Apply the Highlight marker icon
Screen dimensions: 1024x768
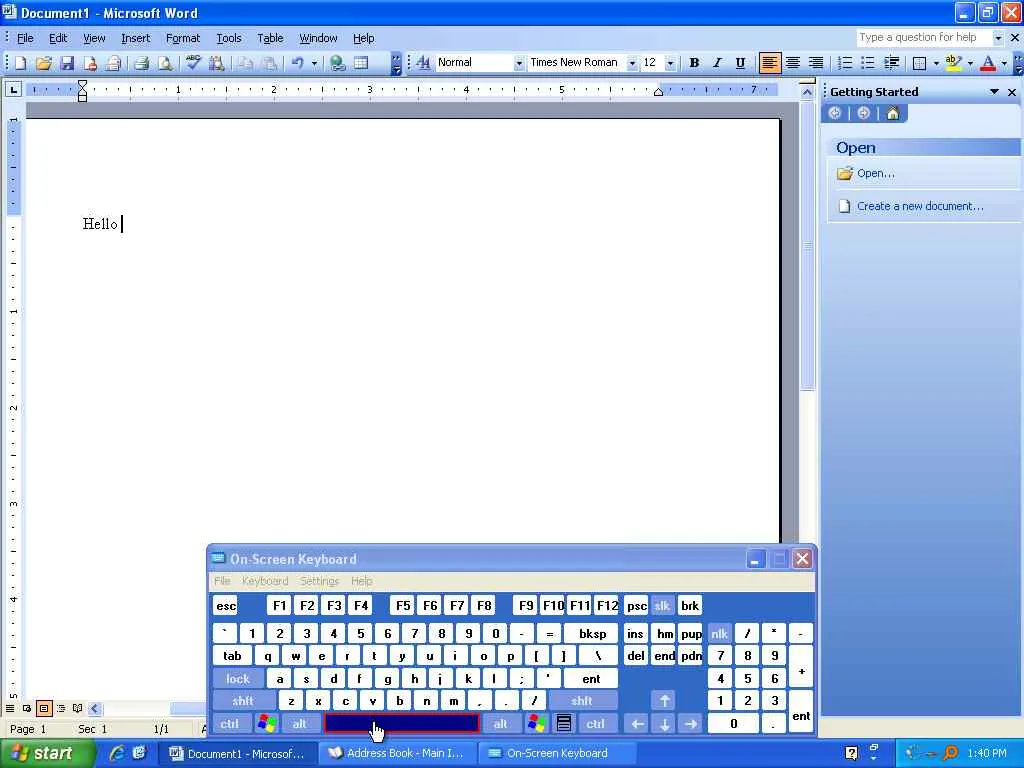(953, 63)
